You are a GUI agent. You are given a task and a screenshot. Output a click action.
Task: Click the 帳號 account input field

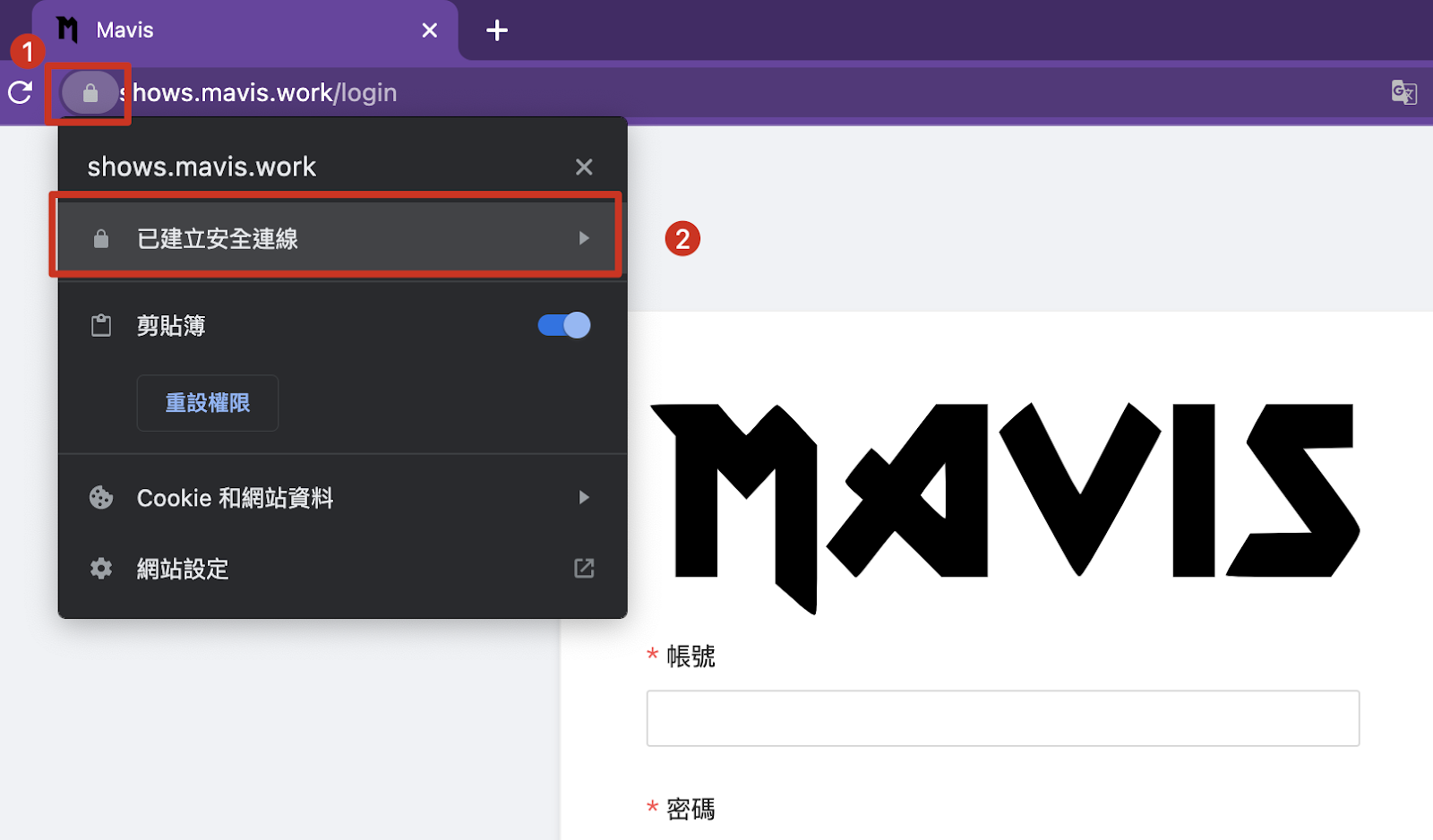(x=1003, y=718)
